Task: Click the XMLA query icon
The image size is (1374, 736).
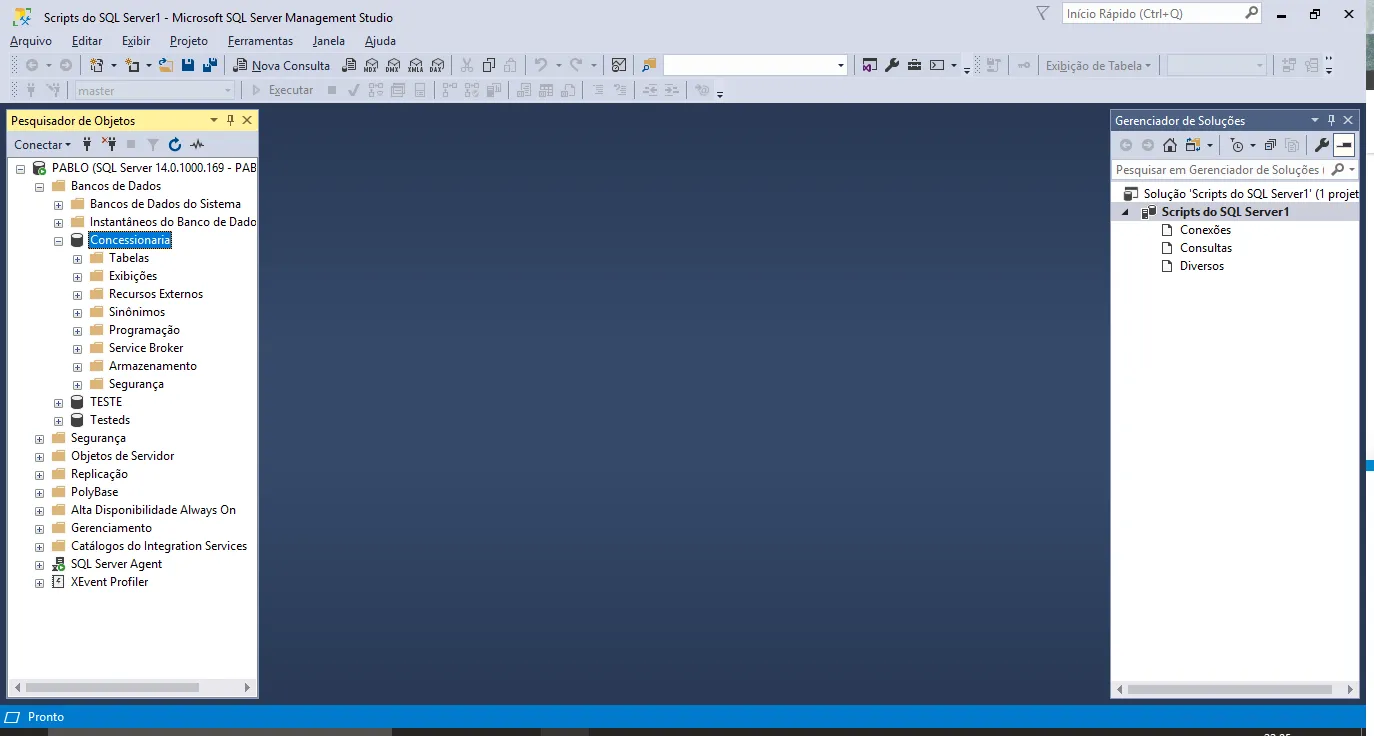Action: 415,65
